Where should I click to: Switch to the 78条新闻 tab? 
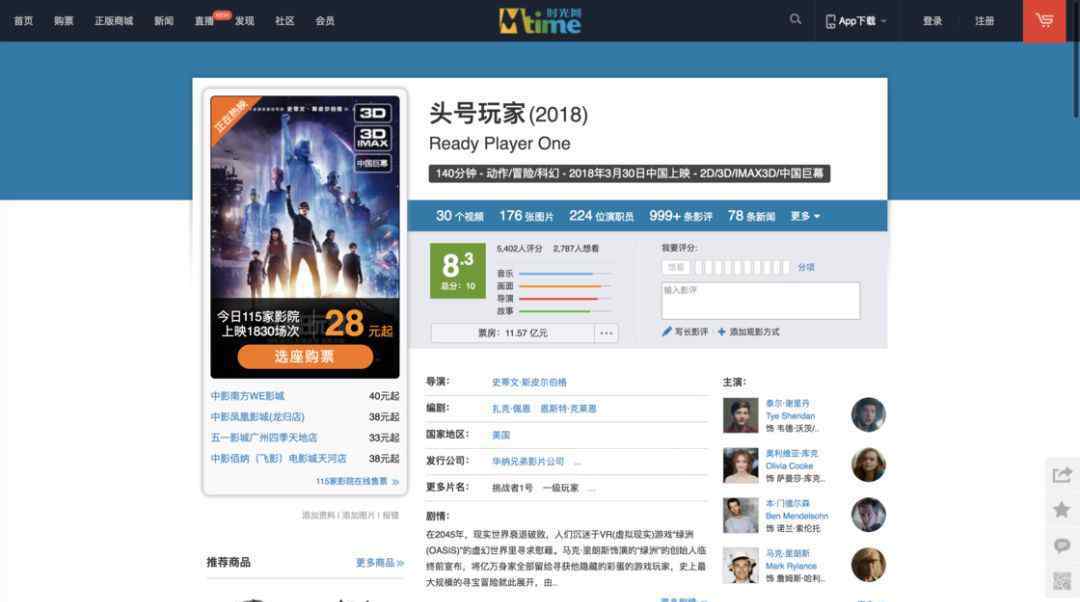751,216
